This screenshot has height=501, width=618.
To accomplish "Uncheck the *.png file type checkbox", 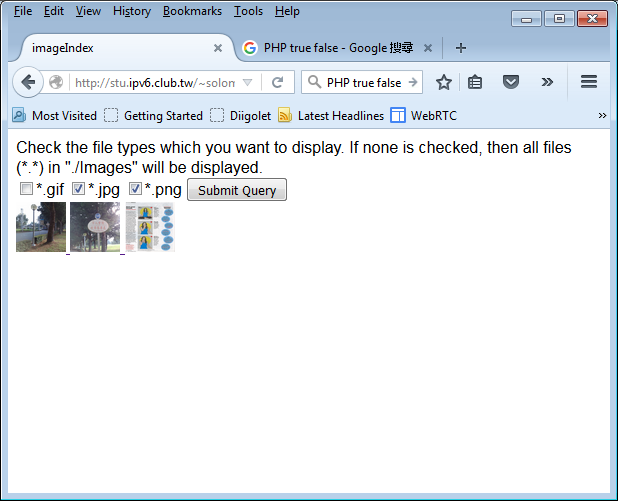I will pos(135,190).
